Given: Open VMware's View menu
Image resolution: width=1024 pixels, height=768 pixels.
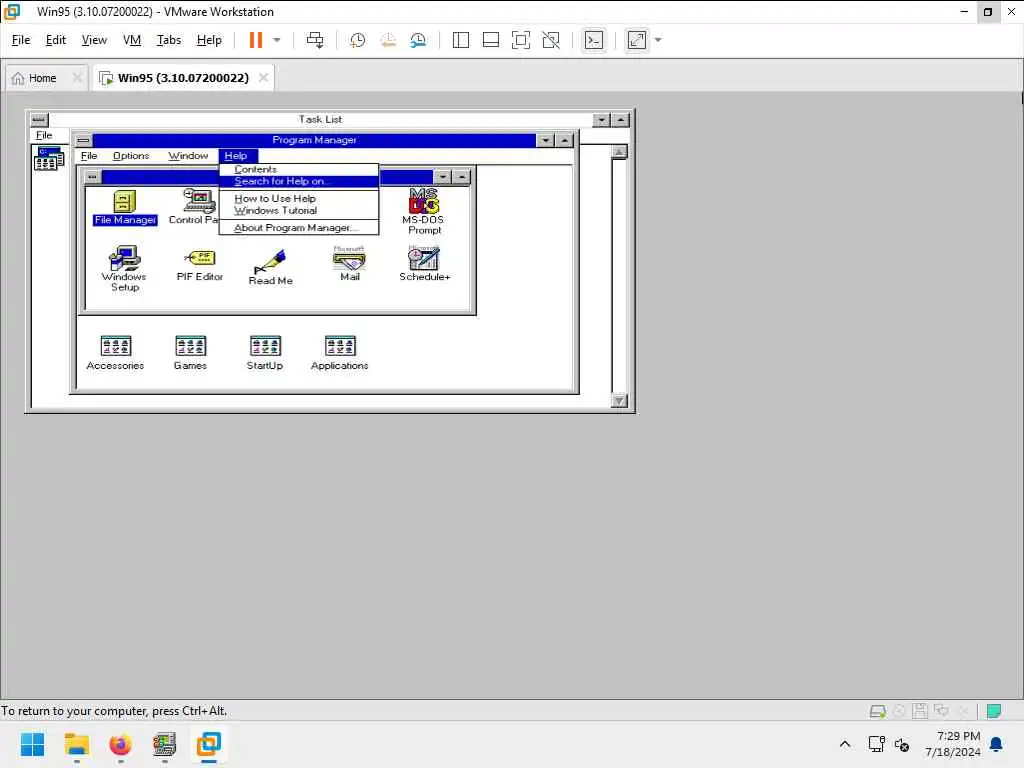Looking at the screenshot, I should point(94,40).
